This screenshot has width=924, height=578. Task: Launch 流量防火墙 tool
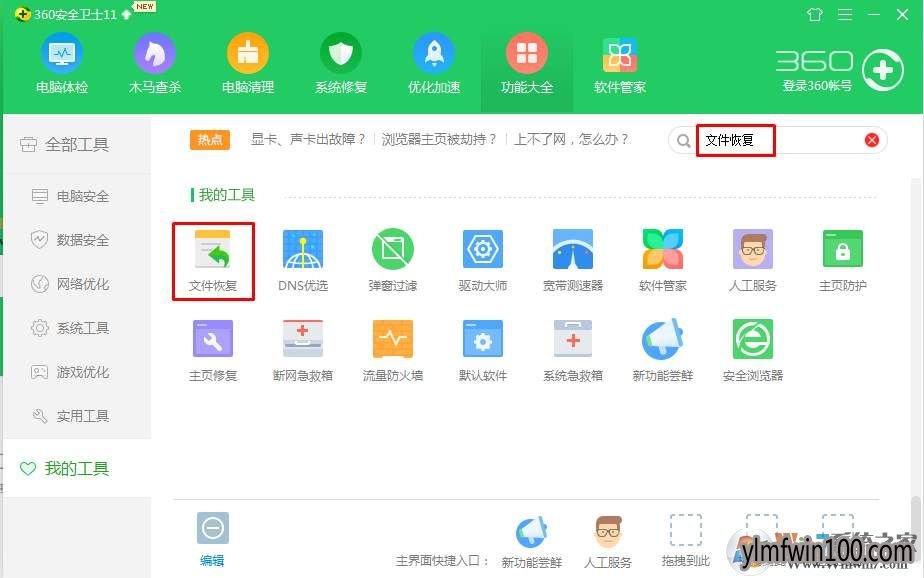[393, 351]
